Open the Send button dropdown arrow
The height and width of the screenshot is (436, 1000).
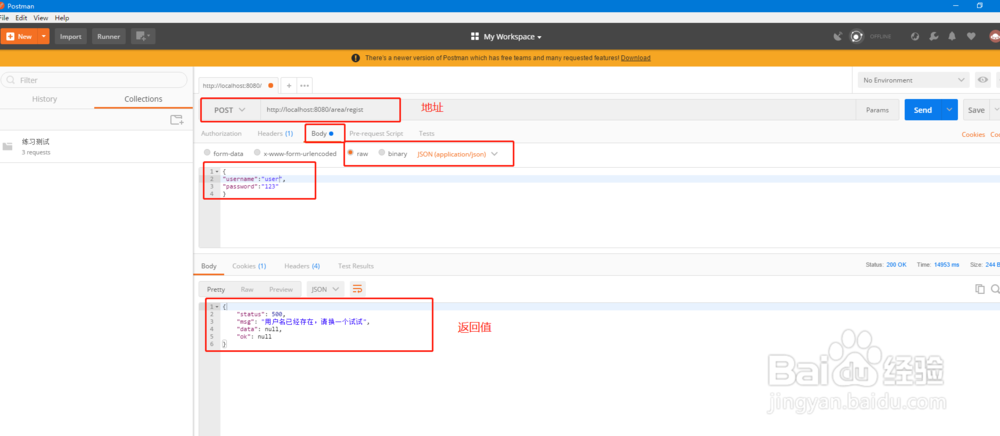[950, 110]
